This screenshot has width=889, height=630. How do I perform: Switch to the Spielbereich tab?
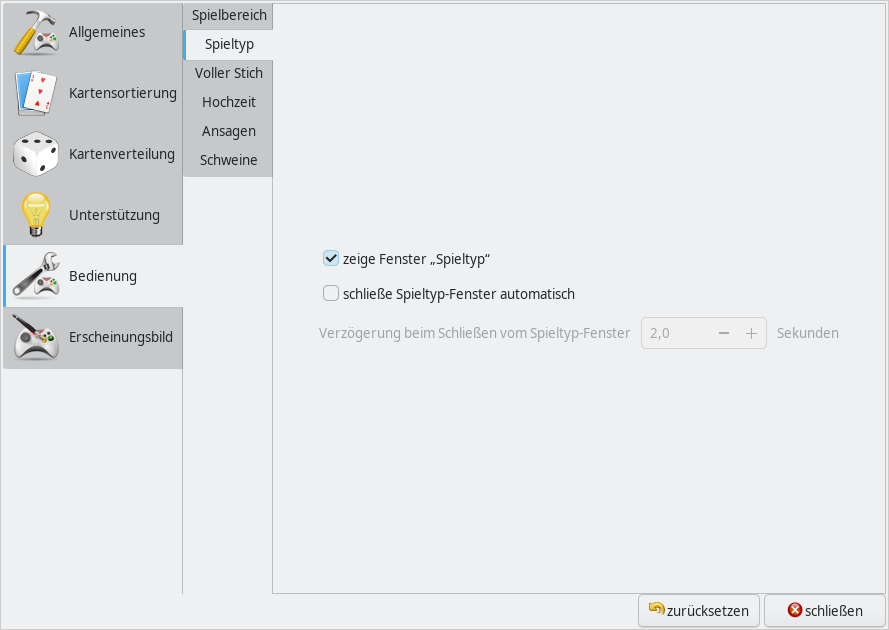229,16
